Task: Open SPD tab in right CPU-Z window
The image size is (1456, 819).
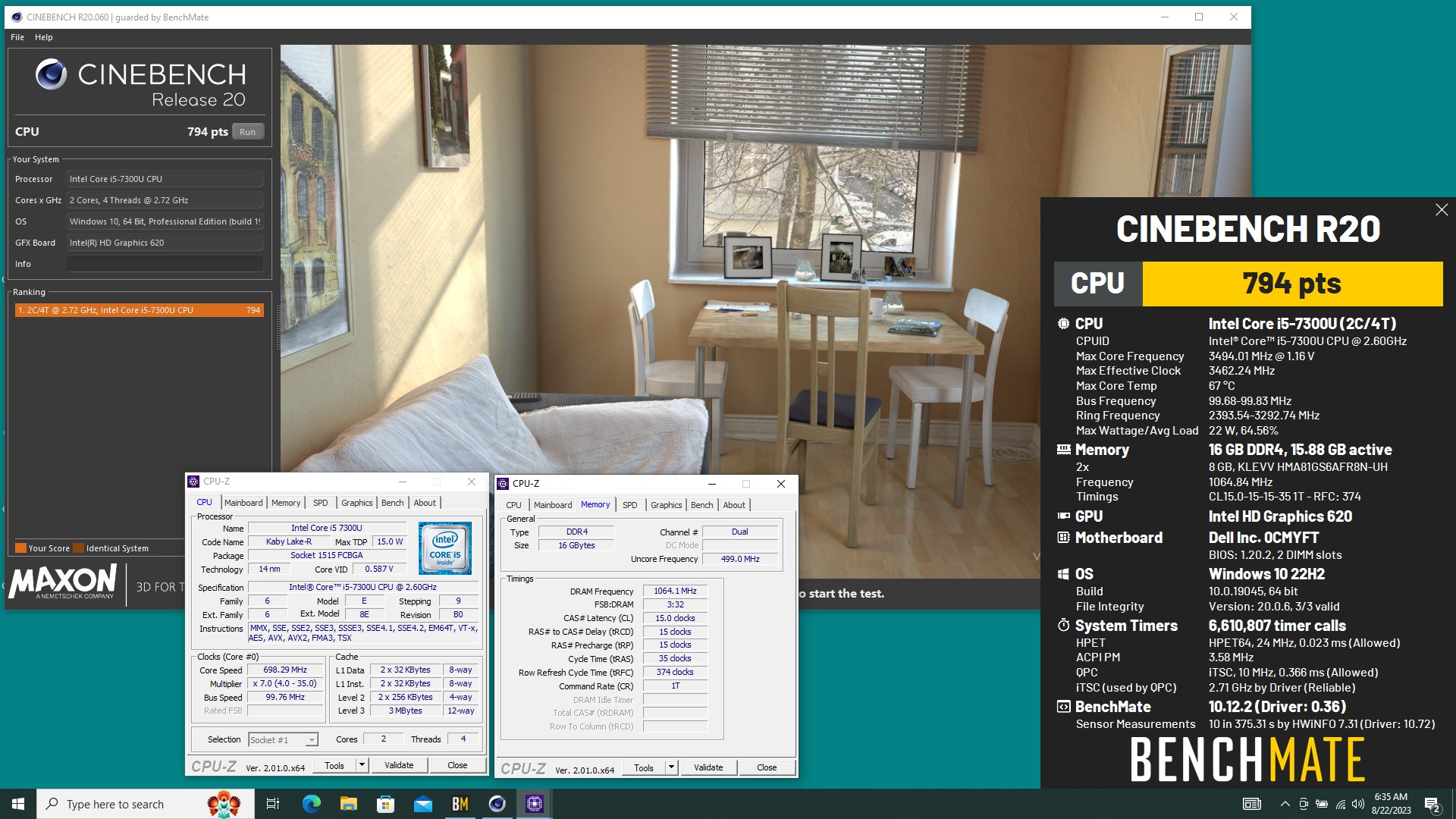Action: (x=629, y=505)
